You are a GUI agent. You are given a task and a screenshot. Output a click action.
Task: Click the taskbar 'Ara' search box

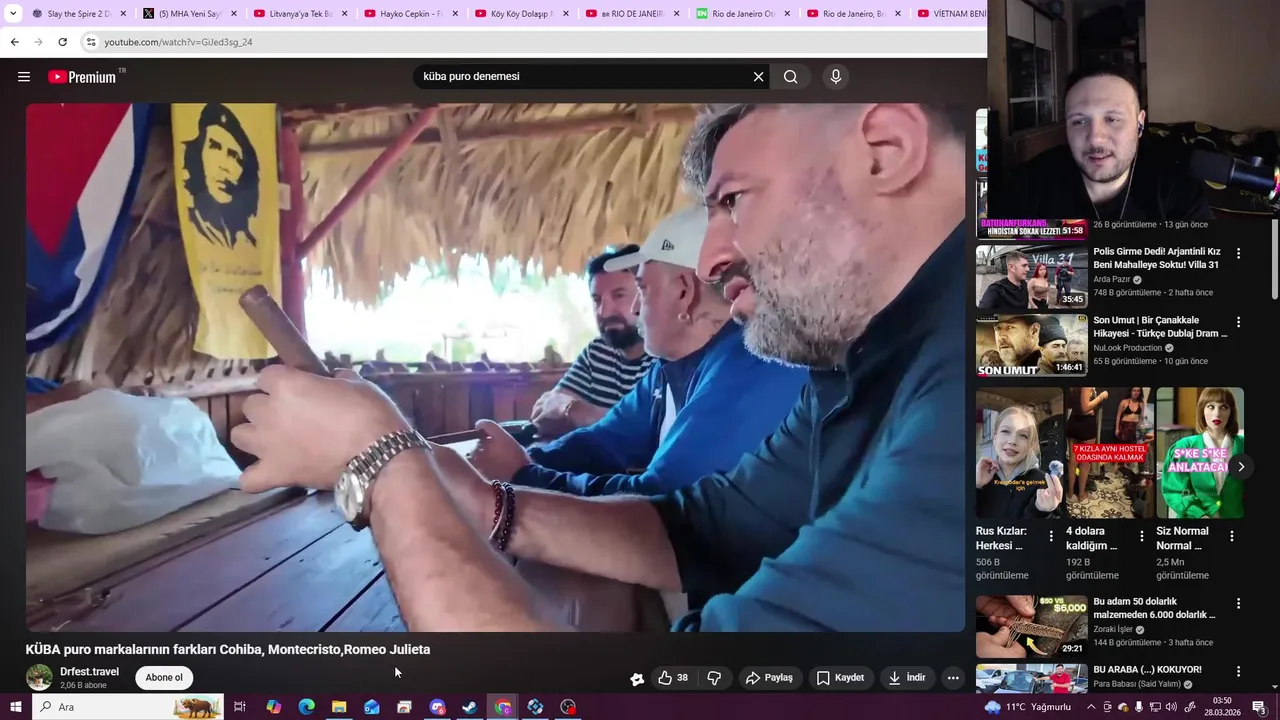point(129,707)
